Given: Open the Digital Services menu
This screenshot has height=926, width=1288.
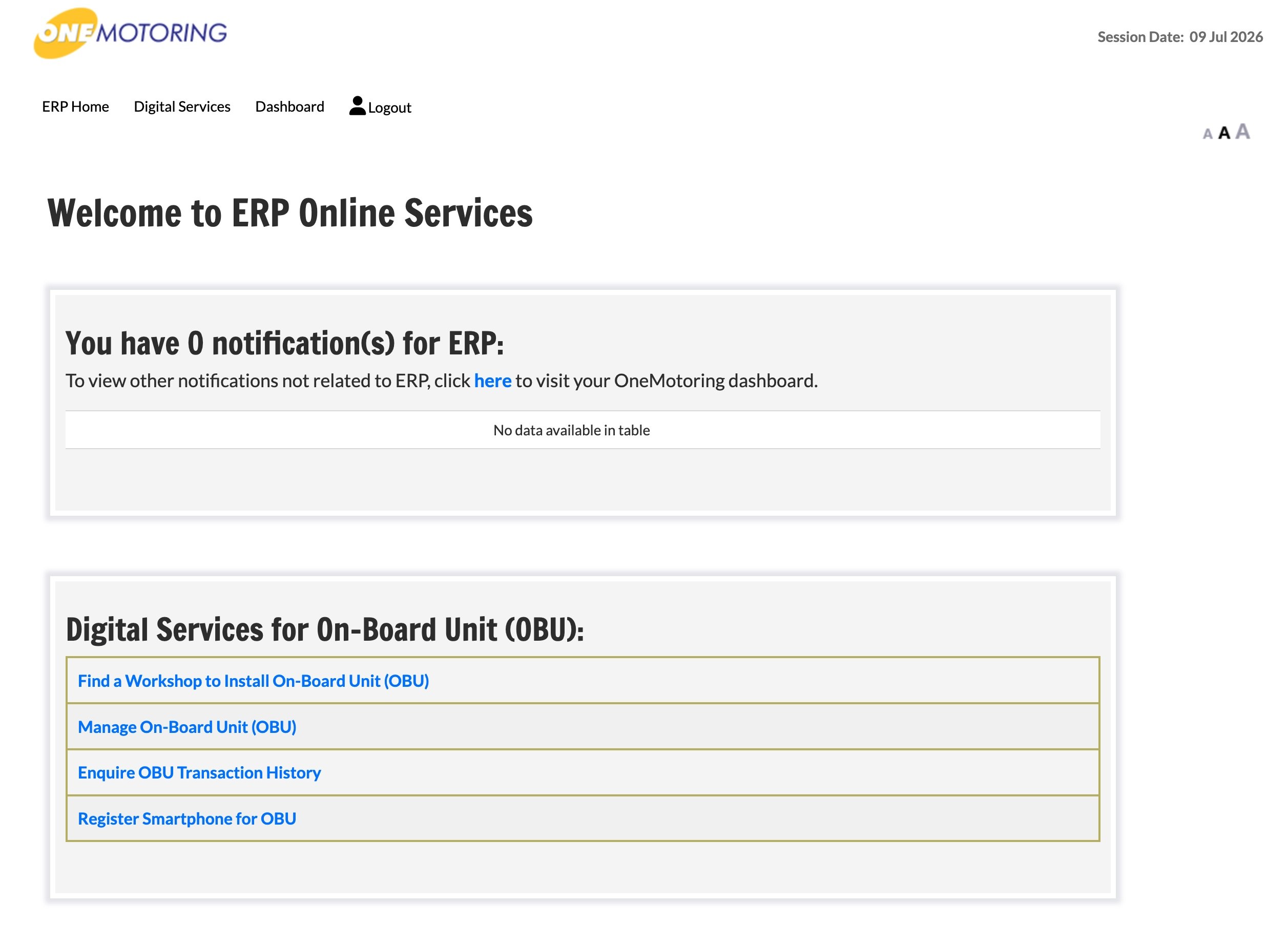Looking at the screenshot, I should [x=182, y=107].
